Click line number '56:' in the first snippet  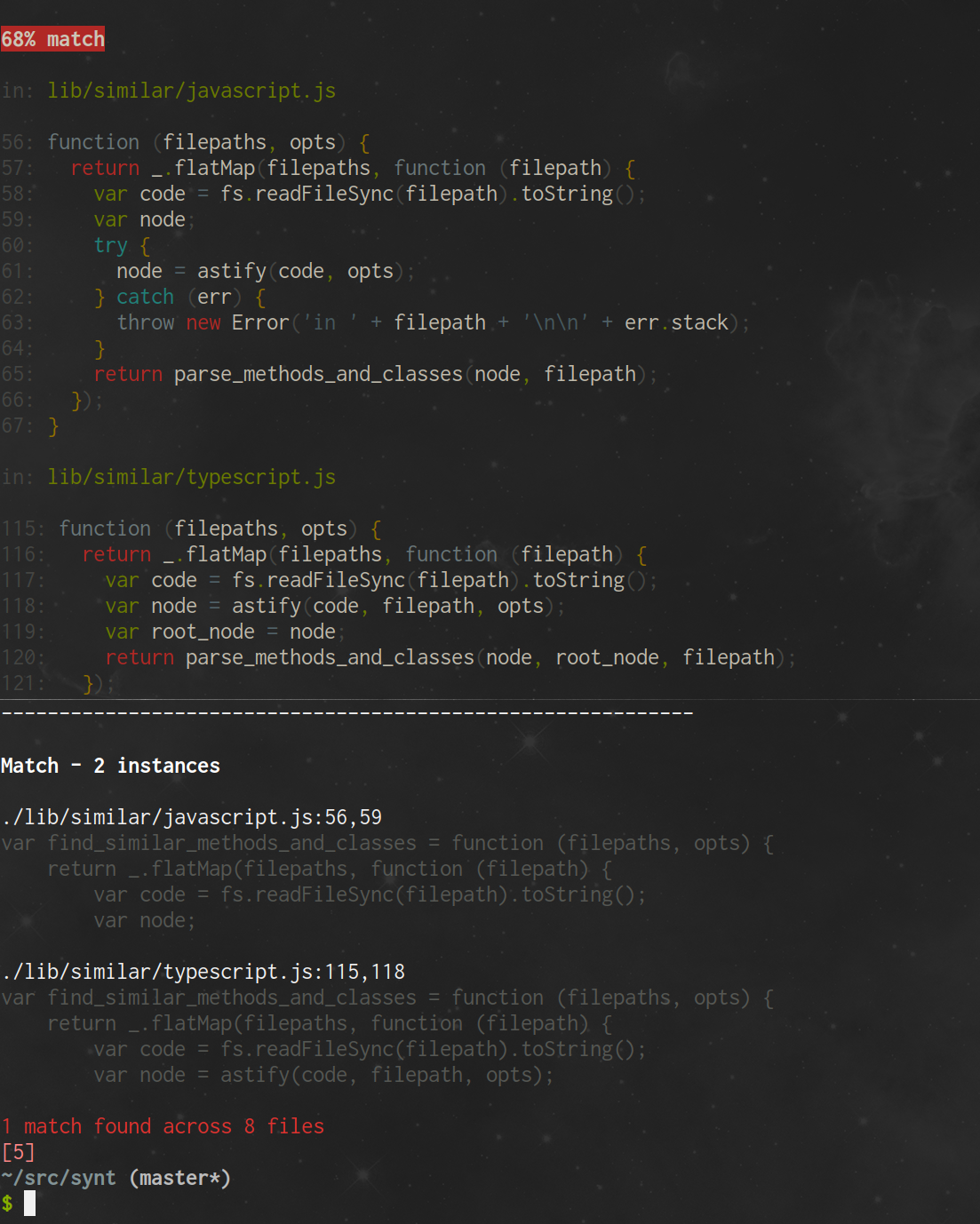pyautogui.click(x=18, y=142)
